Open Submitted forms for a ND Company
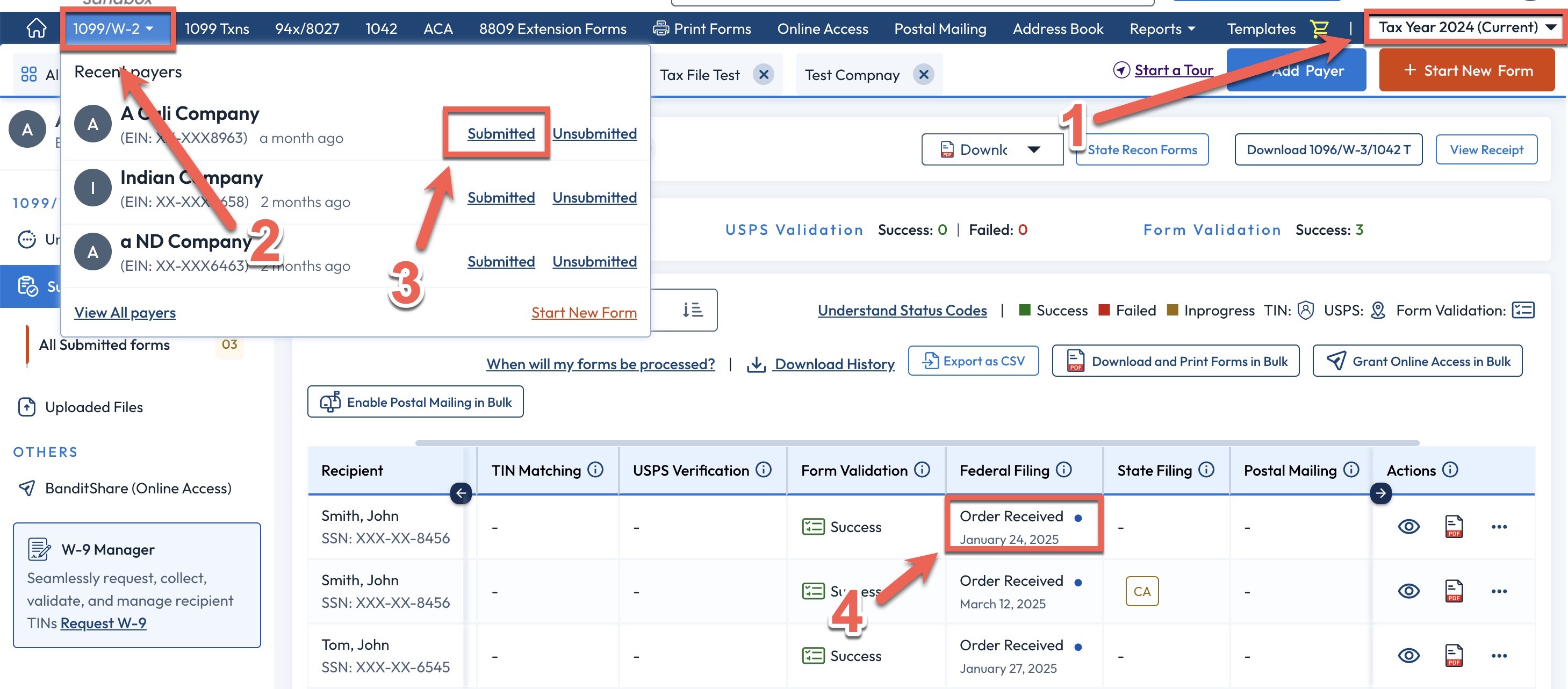The width and height of the screenshot is (1568, 689). point(500,261)
